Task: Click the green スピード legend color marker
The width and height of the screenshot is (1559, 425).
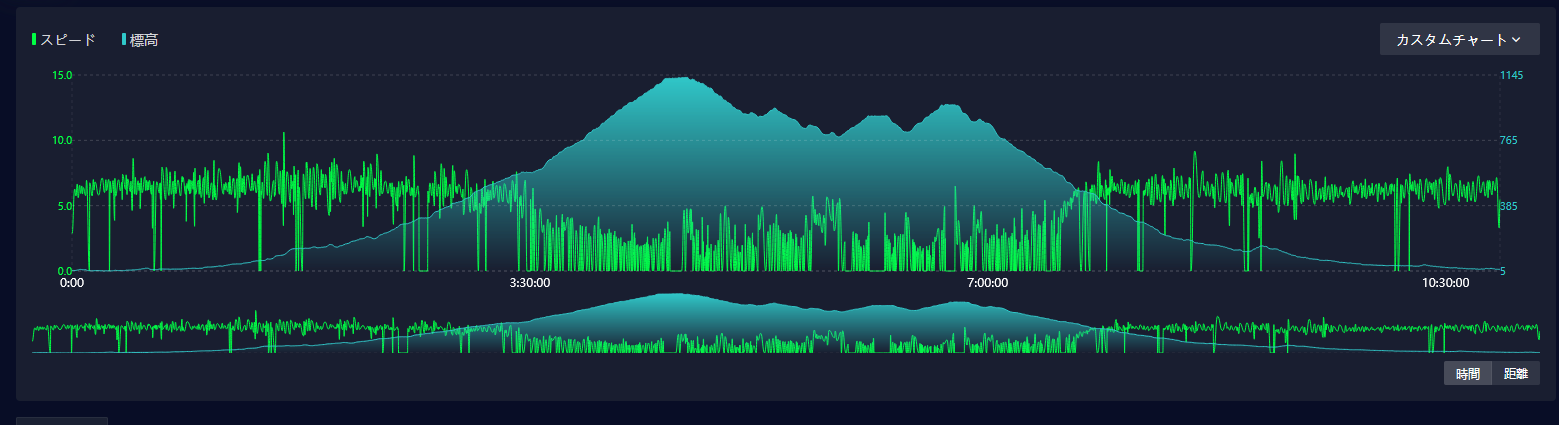Action: coord(34,40)
